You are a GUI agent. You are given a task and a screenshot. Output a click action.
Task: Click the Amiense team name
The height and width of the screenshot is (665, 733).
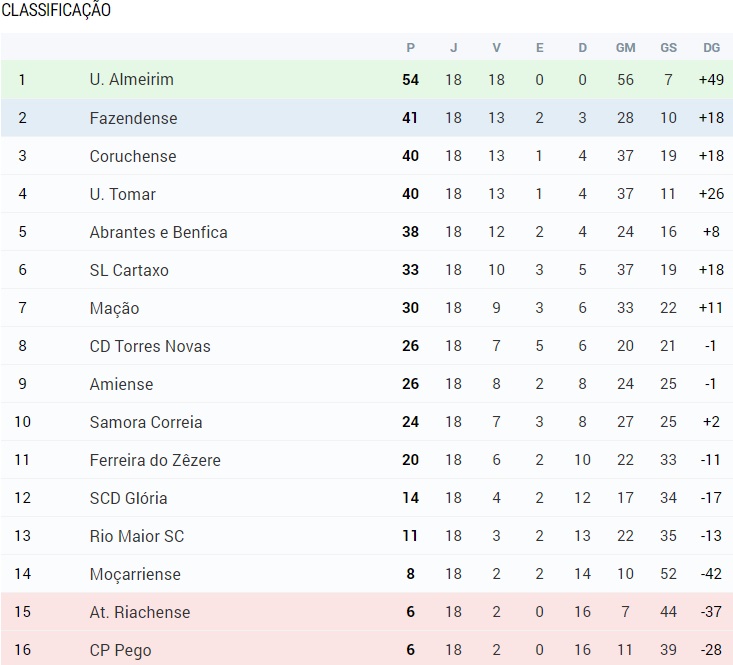coord(122,384)
